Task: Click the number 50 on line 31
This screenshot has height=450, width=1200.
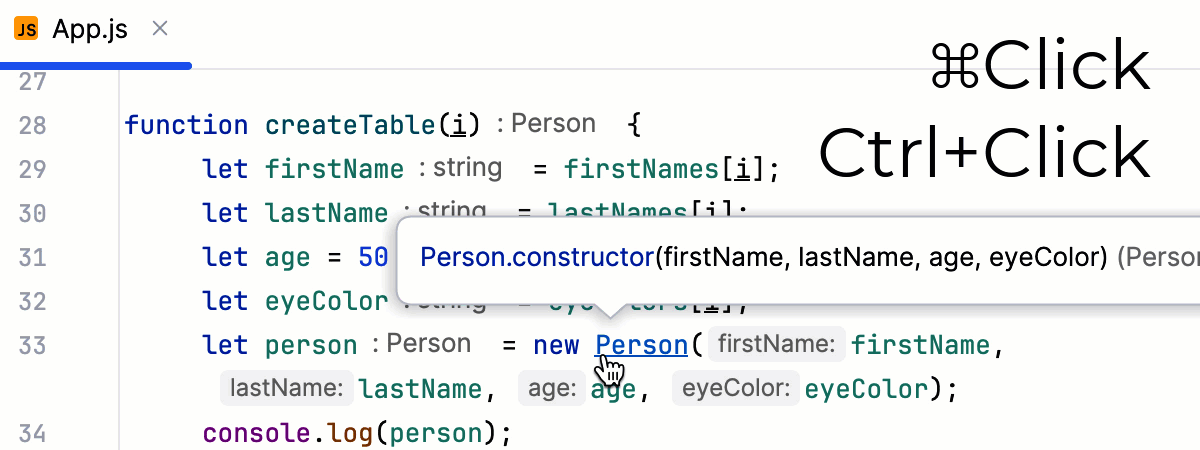Action: (x=373, y=257)
